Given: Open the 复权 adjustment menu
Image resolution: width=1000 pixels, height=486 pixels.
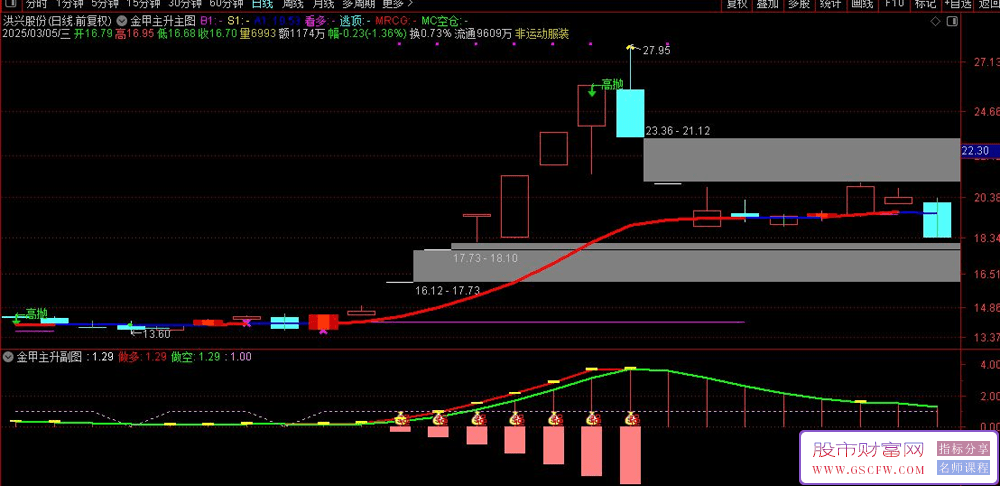Looking at the screenshot, I should [x=737, y=3].
